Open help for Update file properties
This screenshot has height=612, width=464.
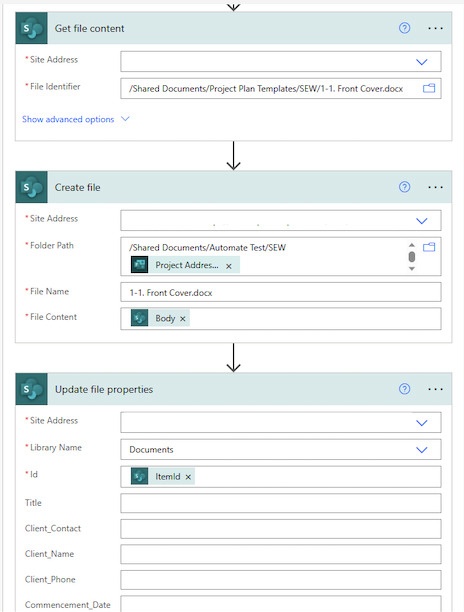coord(405,389)
